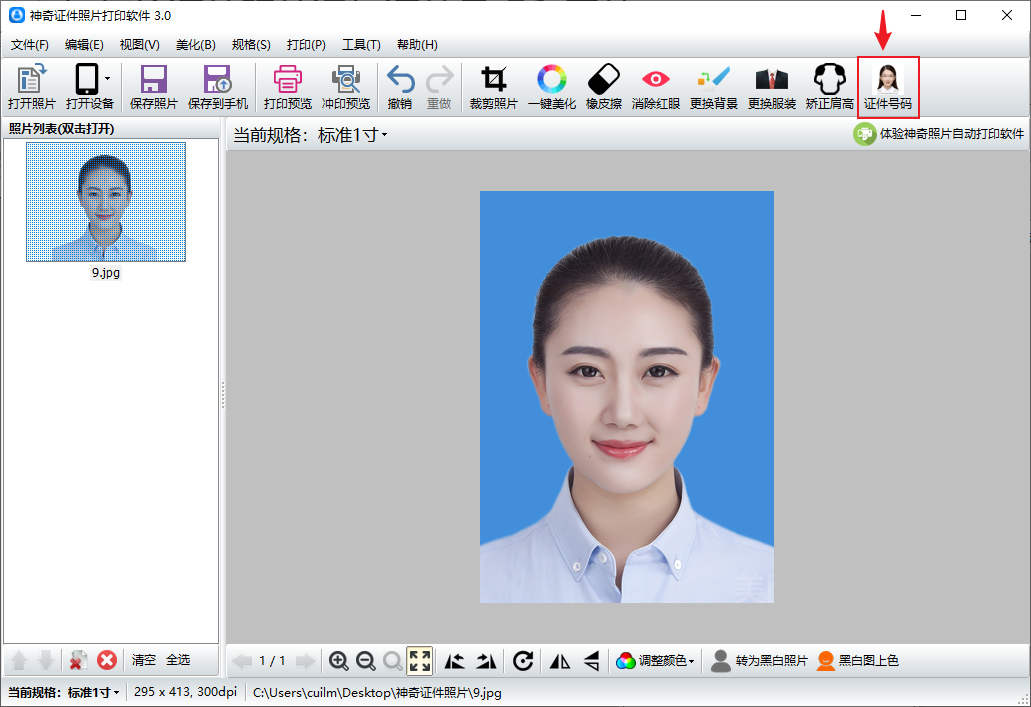The width and height of the screenshot is (1031, 707).
Task: Click the 一键美化 one-click beautify icon
Action: 551,87
